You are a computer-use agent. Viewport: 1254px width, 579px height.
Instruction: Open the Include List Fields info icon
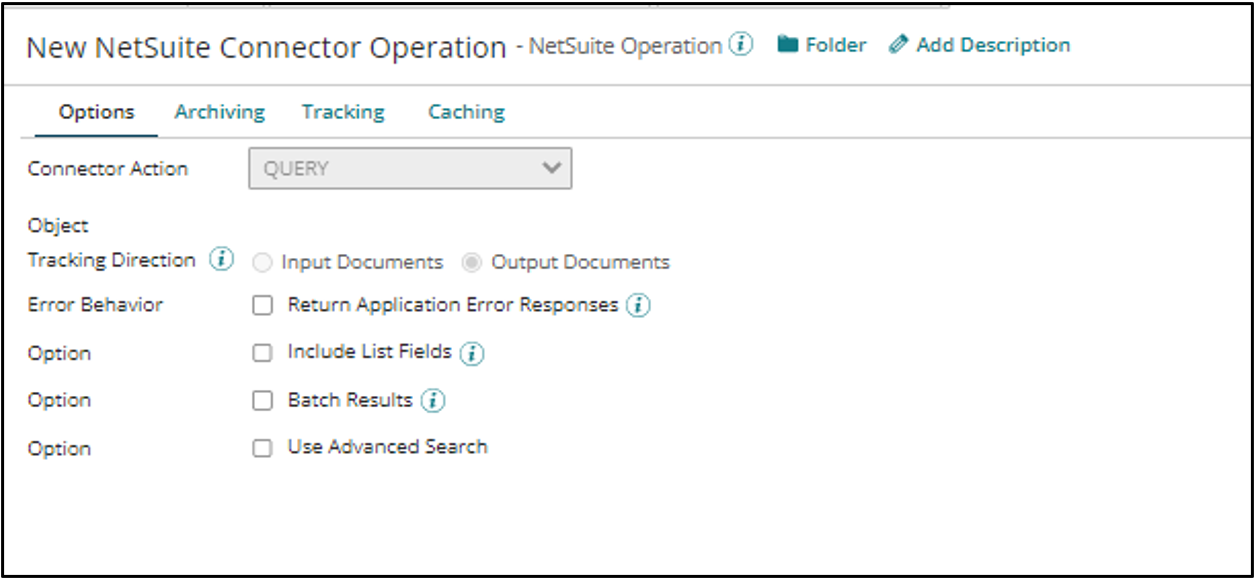[472, 353]
